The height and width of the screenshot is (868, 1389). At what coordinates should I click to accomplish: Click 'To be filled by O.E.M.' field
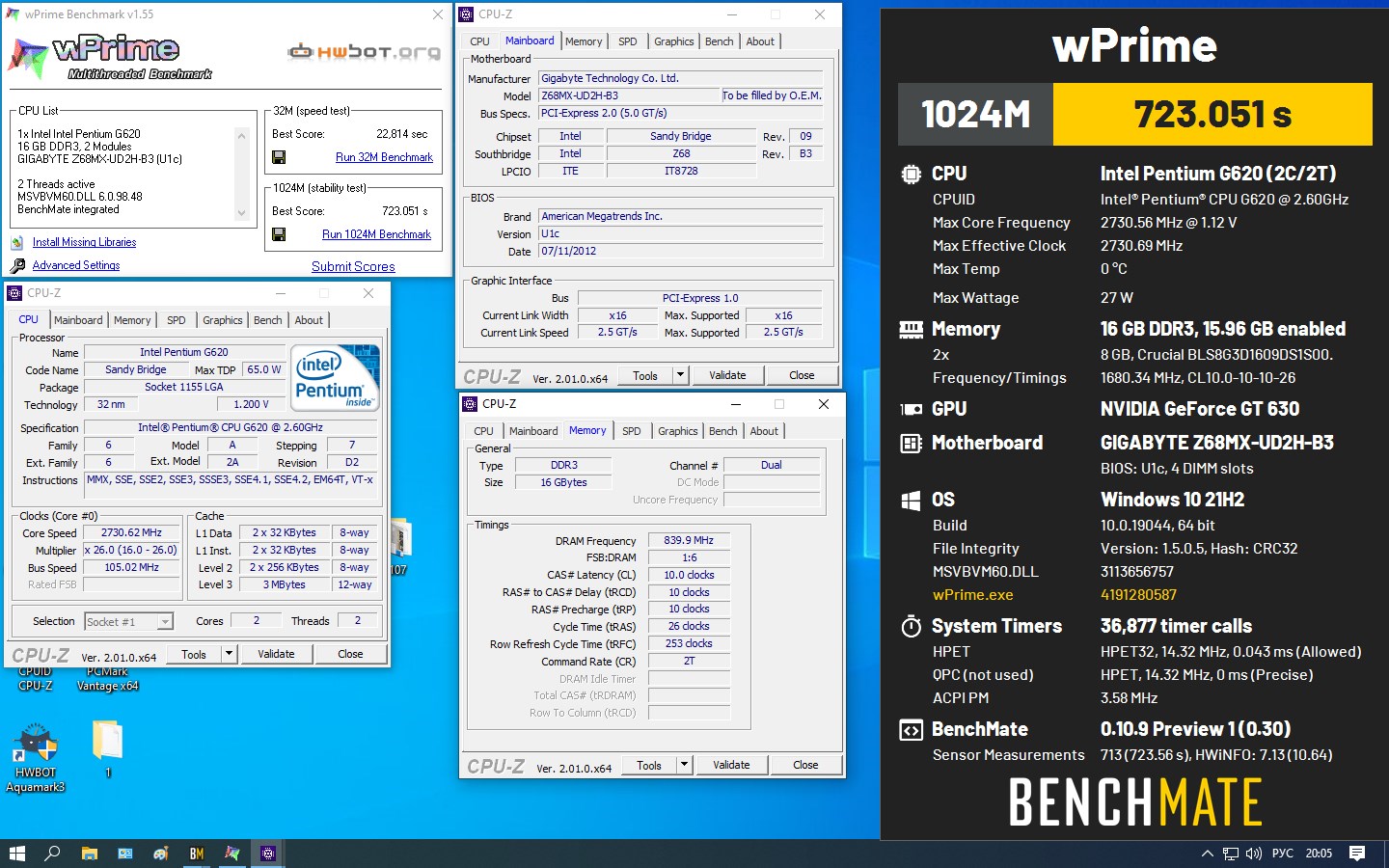[x=772, y=95]
